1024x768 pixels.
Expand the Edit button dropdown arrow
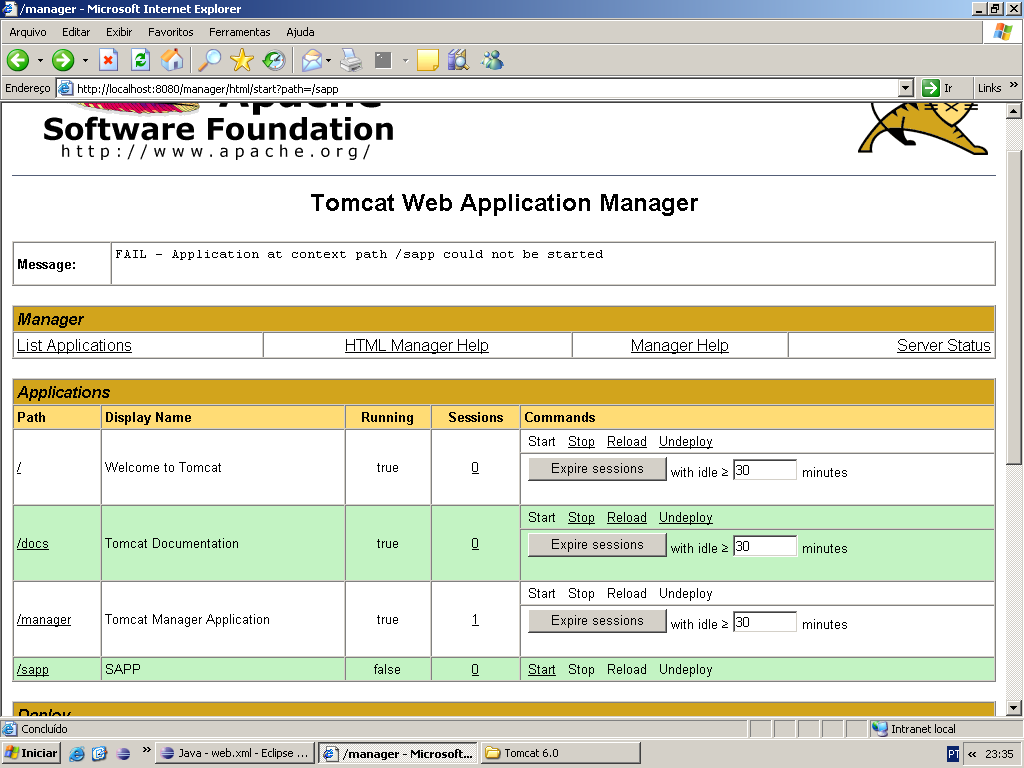point(405,61)
